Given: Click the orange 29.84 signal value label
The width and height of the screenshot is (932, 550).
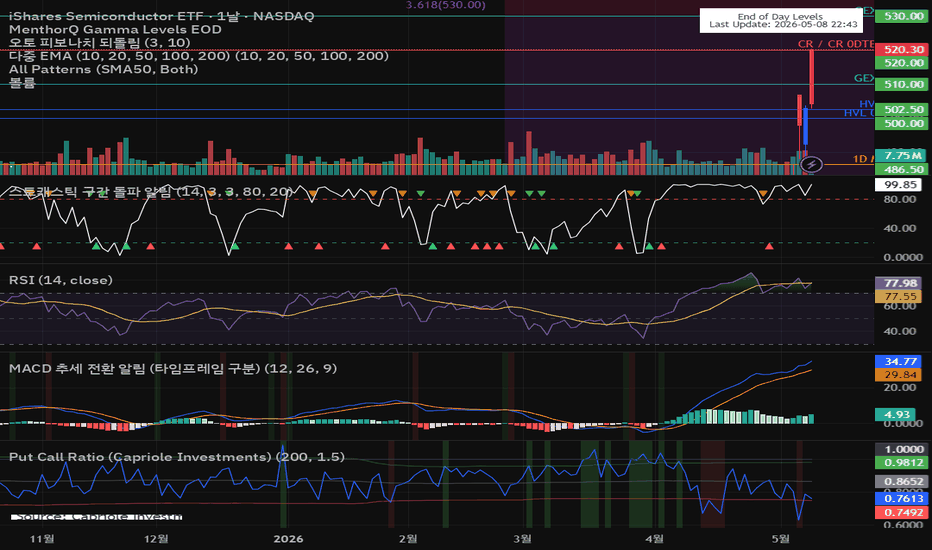Looking at the screenshot, I should pyautogui.click(x=900, y=375).
